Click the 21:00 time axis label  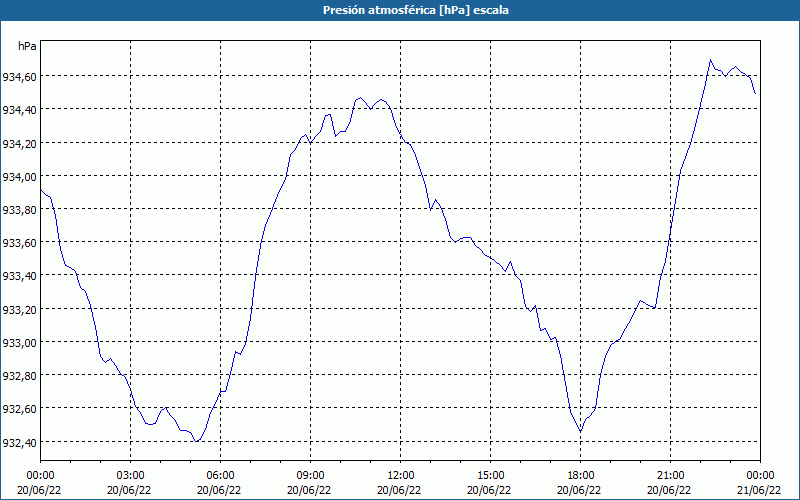pyautogui.click(x=670, y=476)
